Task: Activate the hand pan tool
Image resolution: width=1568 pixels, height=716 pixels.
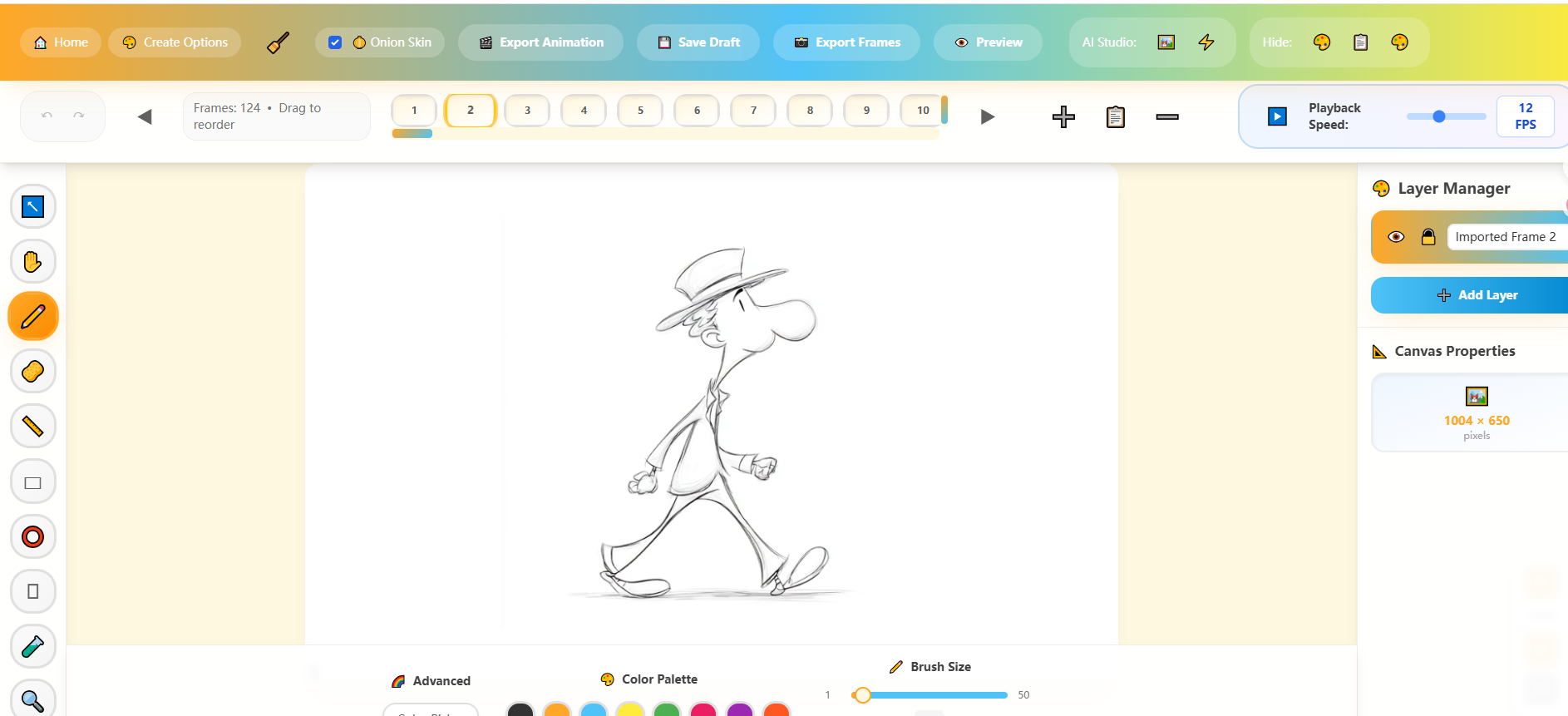Action: (33, 262)
